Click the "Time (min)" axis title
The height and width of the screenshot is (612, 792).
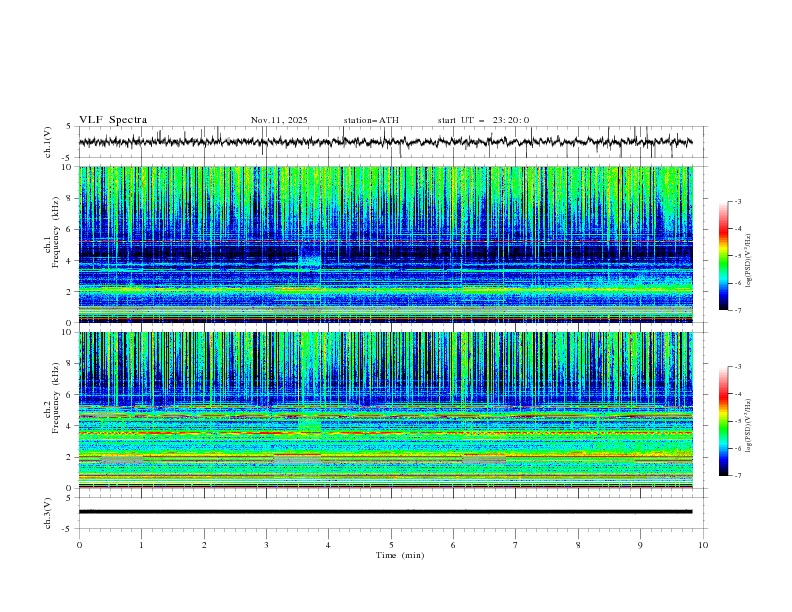click(400, 555)
